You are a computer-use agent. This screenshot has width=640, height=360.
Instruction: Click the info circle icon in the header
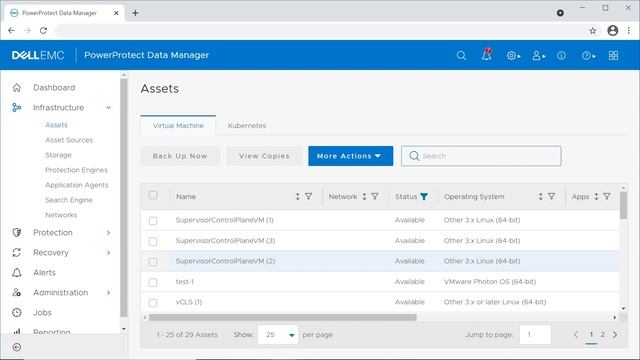[562, 56]
